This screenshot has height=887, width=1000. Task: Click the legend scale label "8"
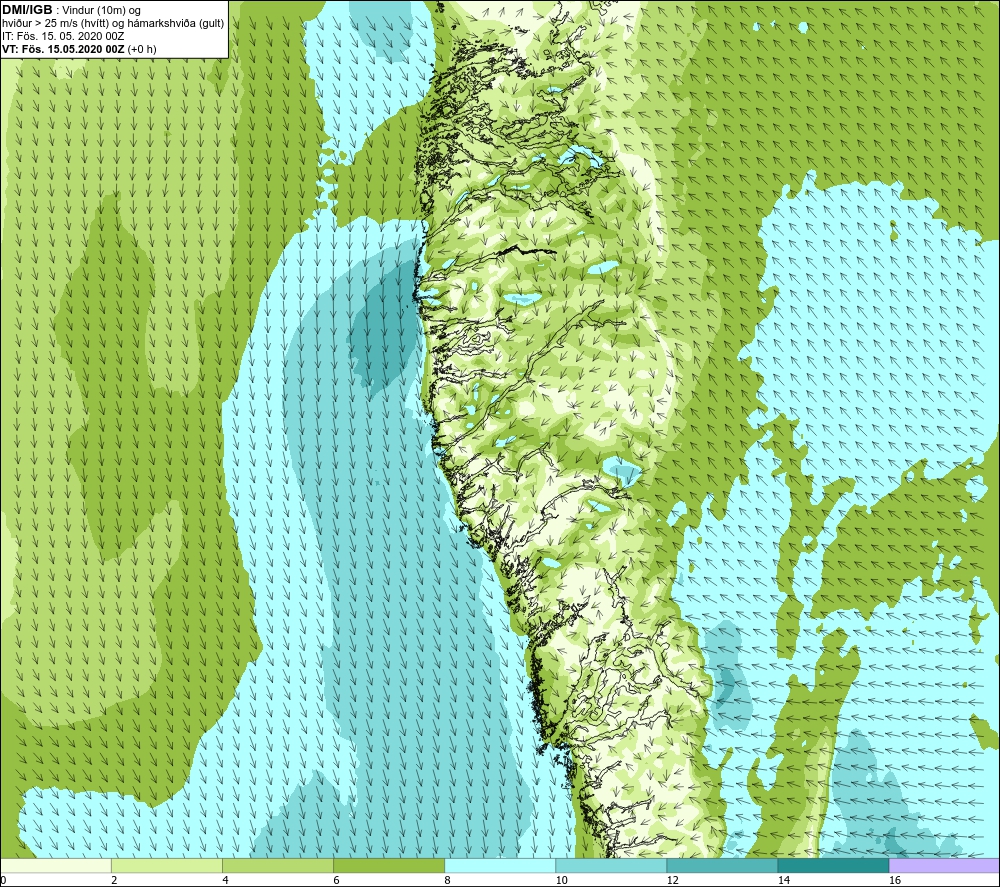pos(447,880)
